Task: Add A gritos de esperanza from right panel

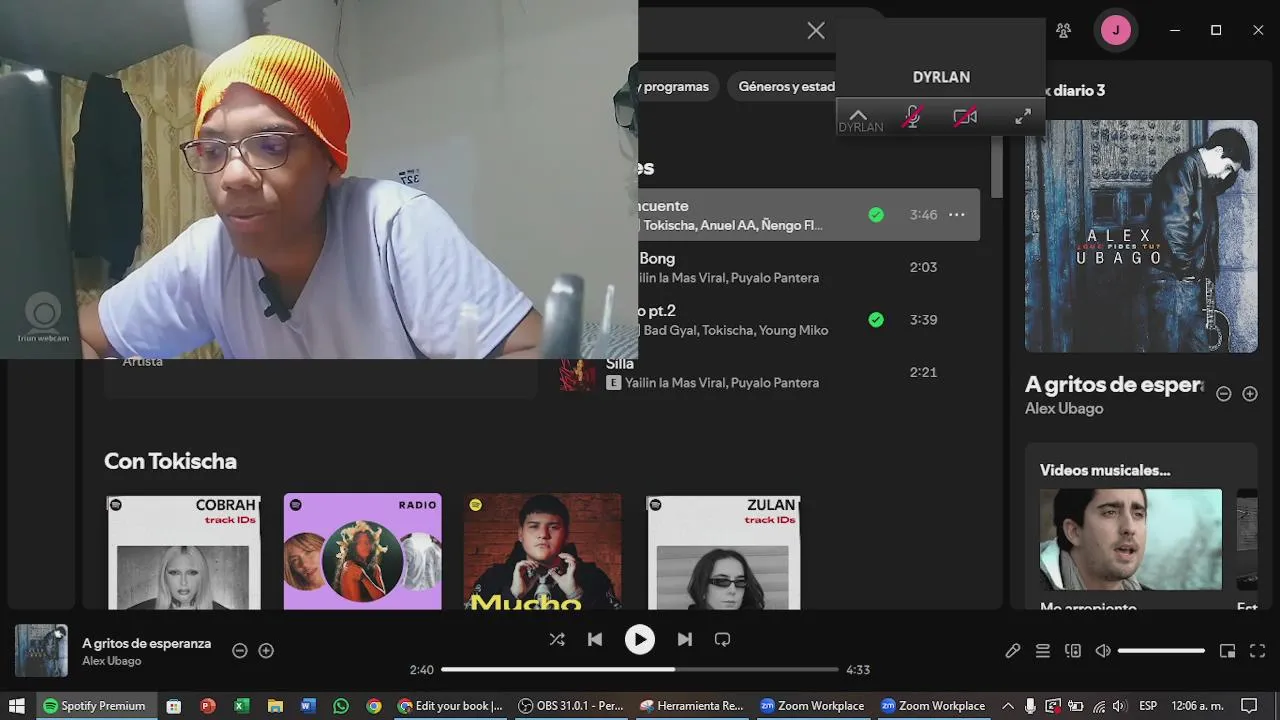Action: pos(1250,394)
